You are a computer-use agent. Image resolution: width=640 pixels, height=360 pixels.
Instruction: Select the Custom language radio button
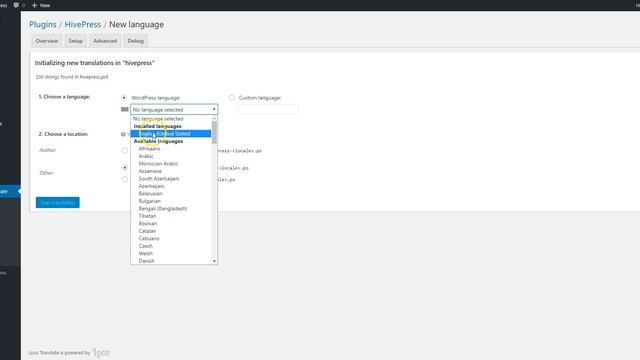(231, 98)
